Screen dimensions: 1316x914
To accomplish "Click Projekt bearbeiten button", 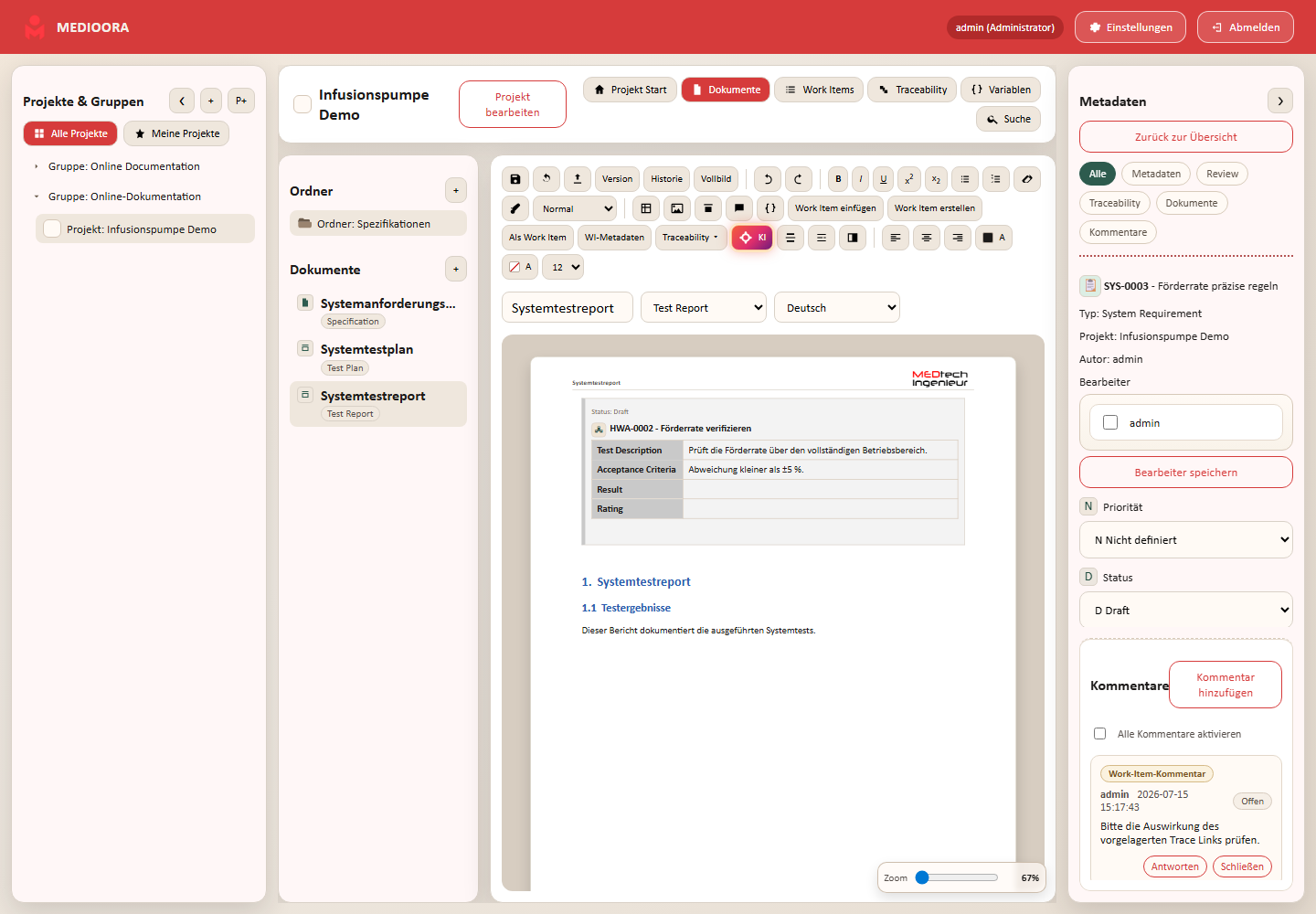I will click(513, 104).
